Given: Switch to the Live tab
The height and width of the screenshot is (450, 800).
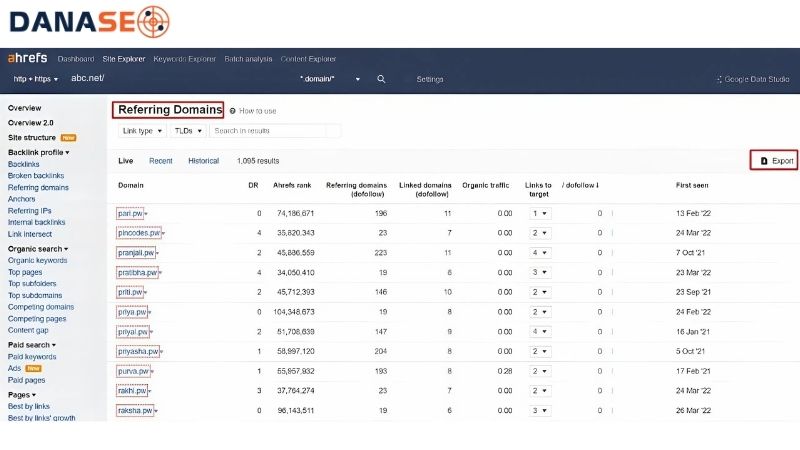Looking at the screenshot, I should (126, 161).
